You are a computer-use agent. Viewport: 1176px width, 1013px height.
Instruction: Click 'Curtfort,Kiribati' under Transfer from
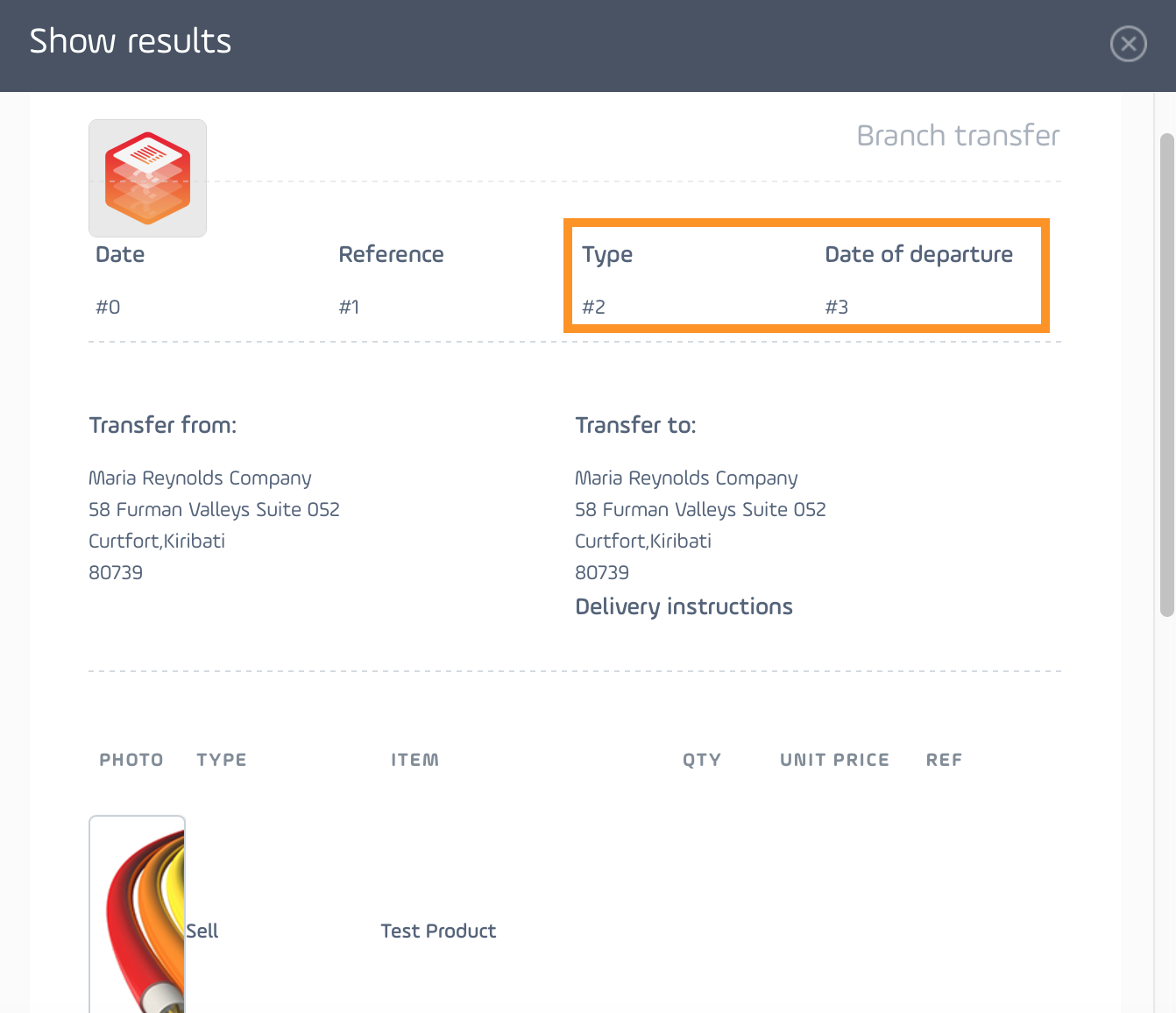(157, 542)
